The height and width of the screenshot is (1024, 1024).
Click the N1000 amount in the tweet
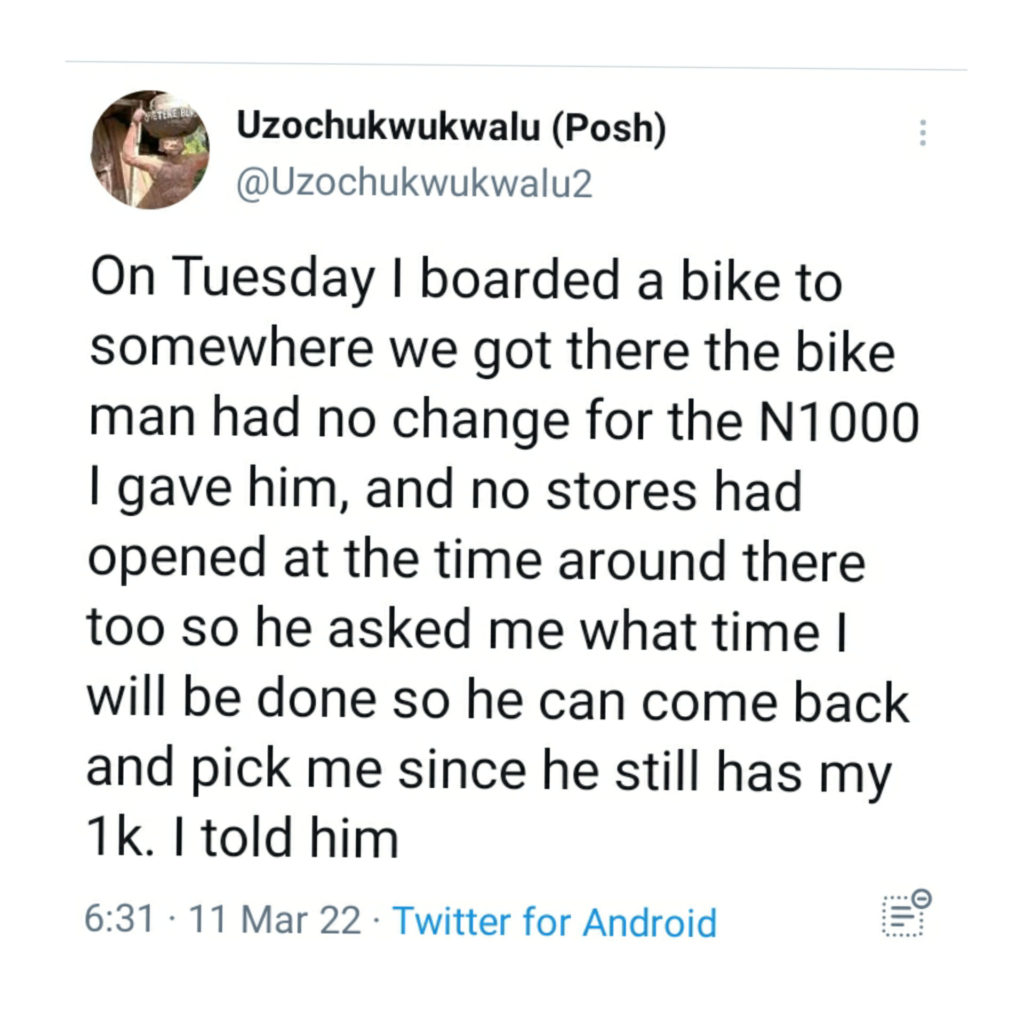coord(839,422)
